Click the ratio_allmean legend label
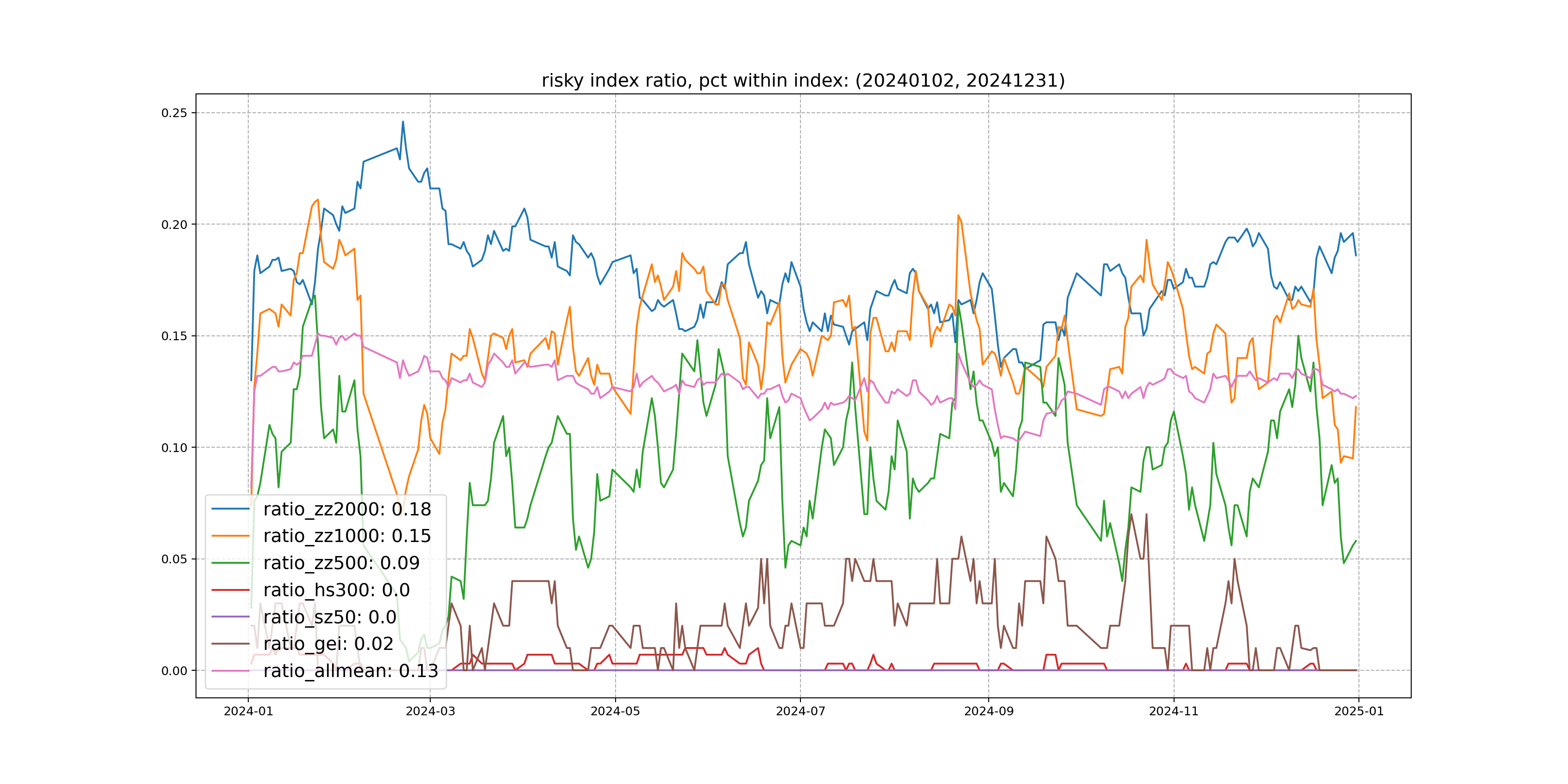This screenshot has width=1568, height=784. click(x=350, y=671)
